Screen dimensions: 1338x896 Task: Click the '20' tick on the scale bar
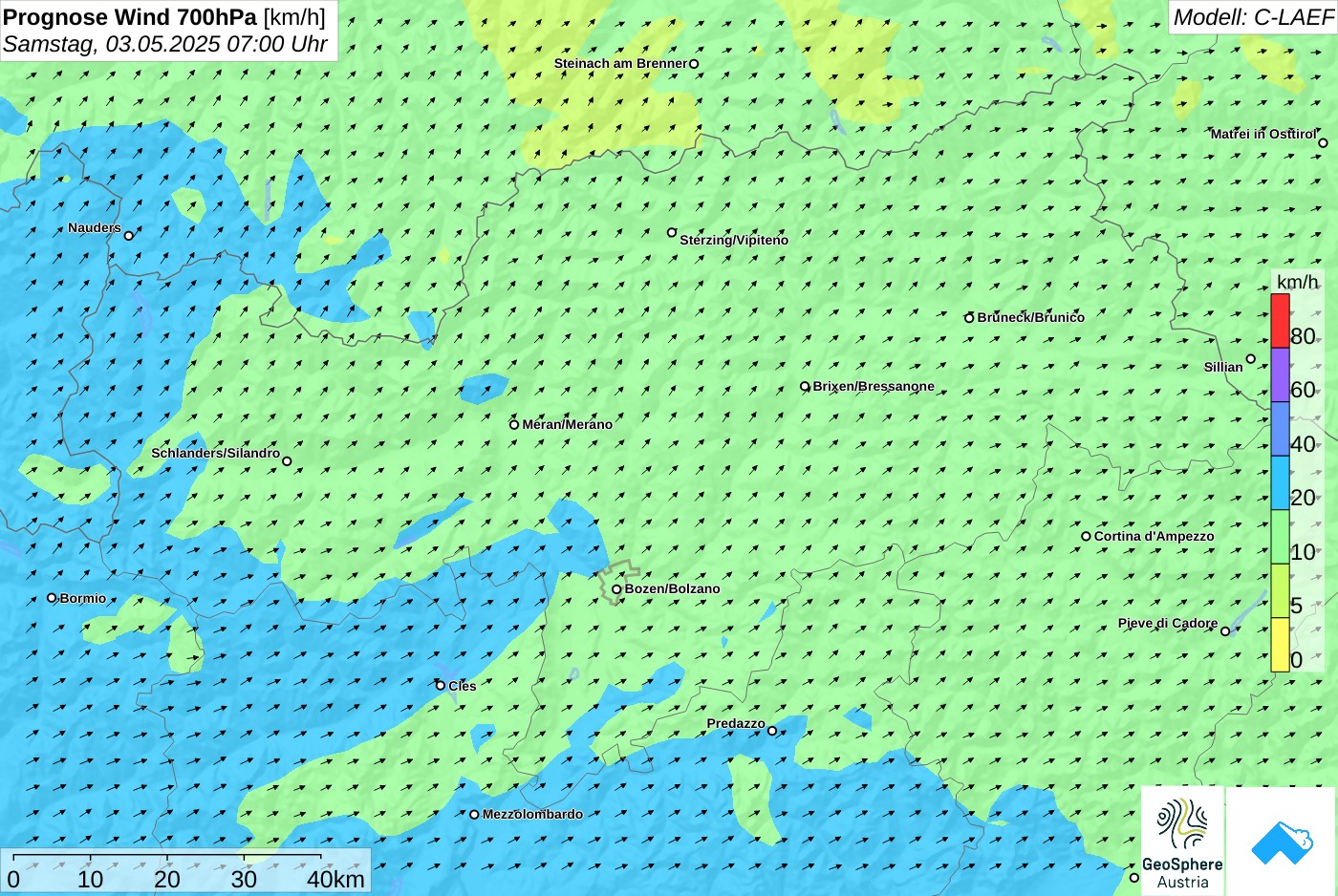[167, 880]
